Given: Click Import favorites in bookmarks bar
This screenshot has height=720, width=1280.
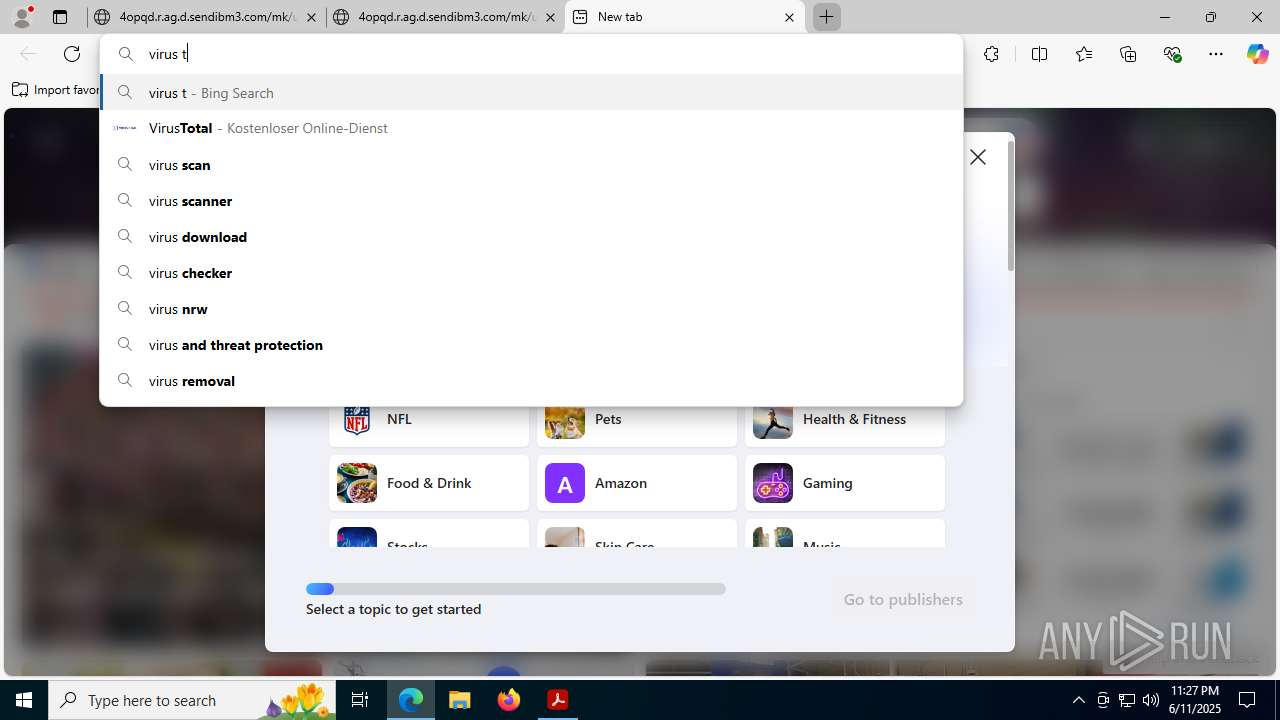Looking at the screenshot, I should 56,90.
